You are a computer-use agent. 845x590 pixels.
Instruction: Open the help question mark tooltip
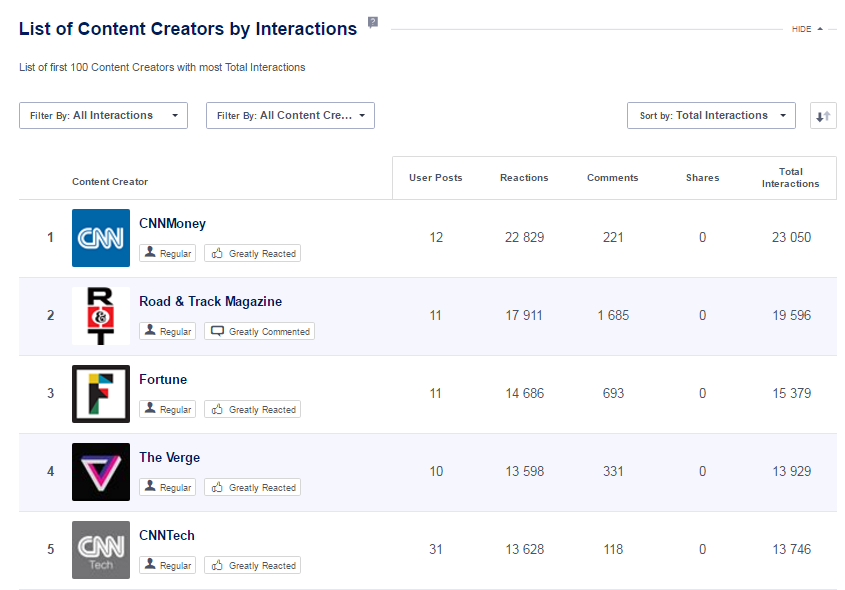tap(372, 22)
